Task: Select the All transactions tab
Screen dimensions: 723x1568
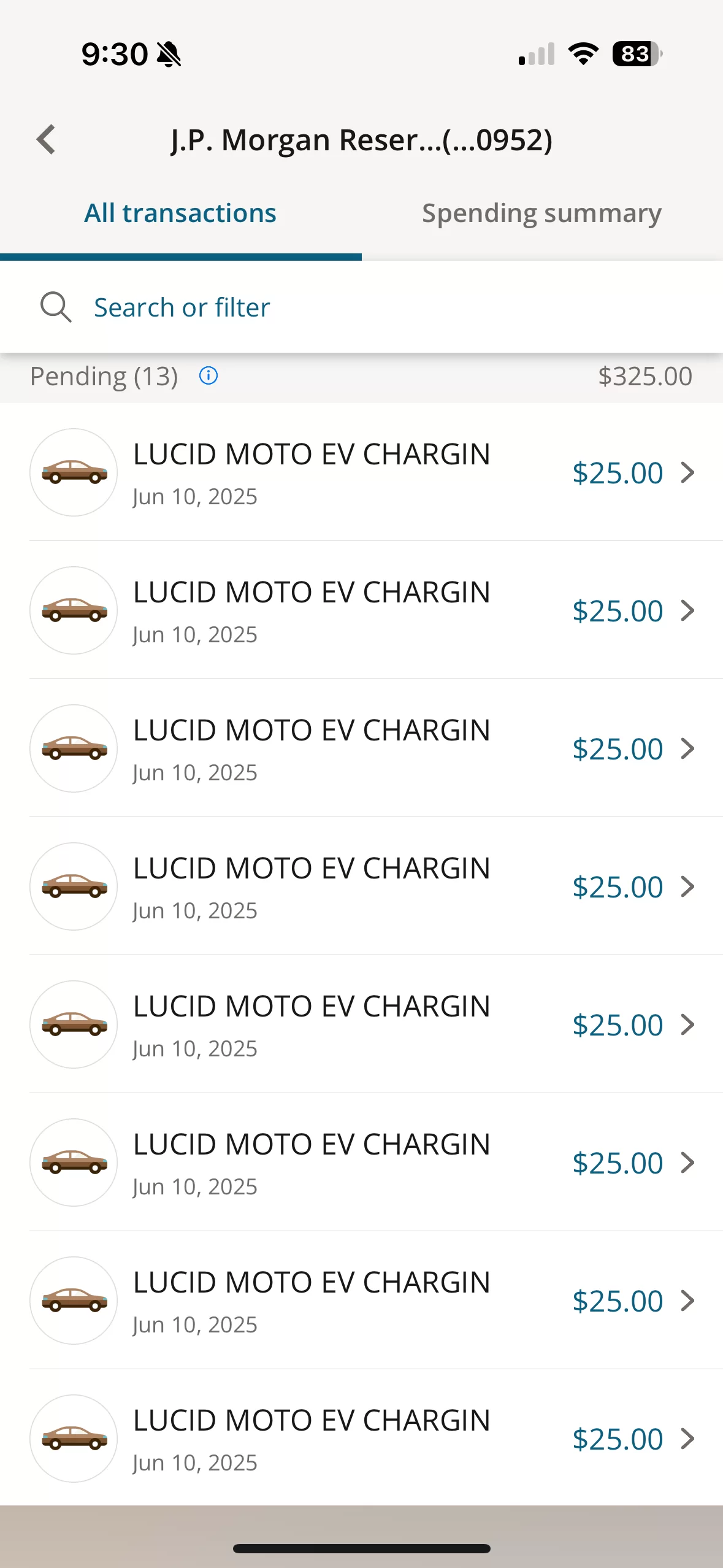Action: [180, 213]
